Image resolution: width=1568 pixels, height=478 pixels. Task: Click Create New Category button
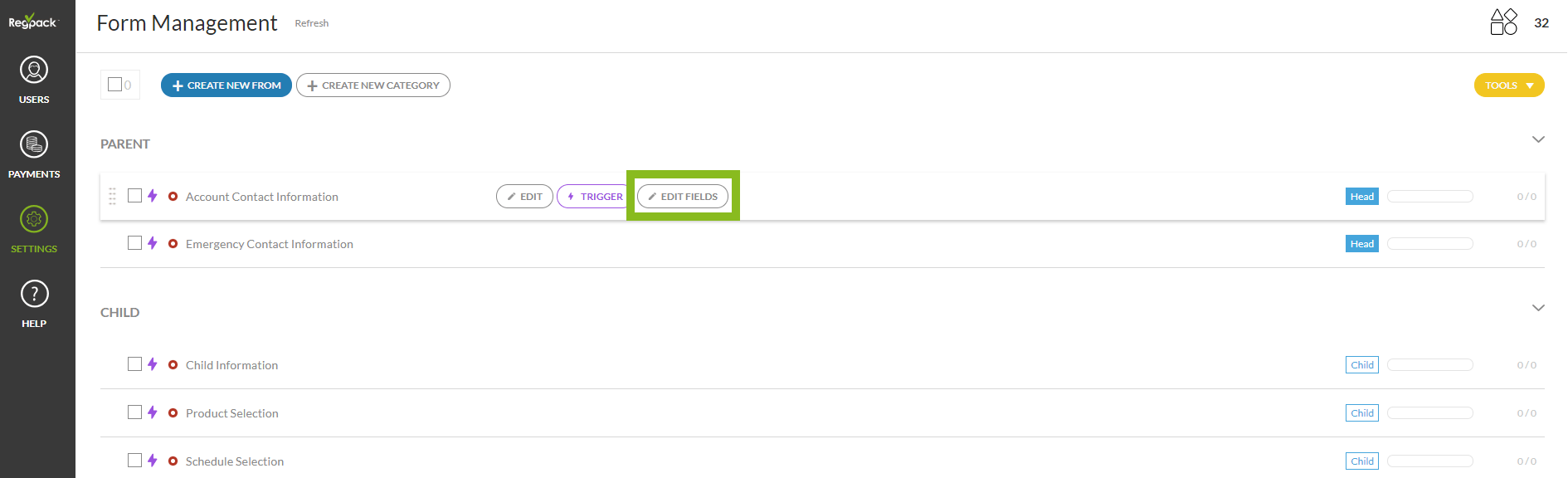373,85
